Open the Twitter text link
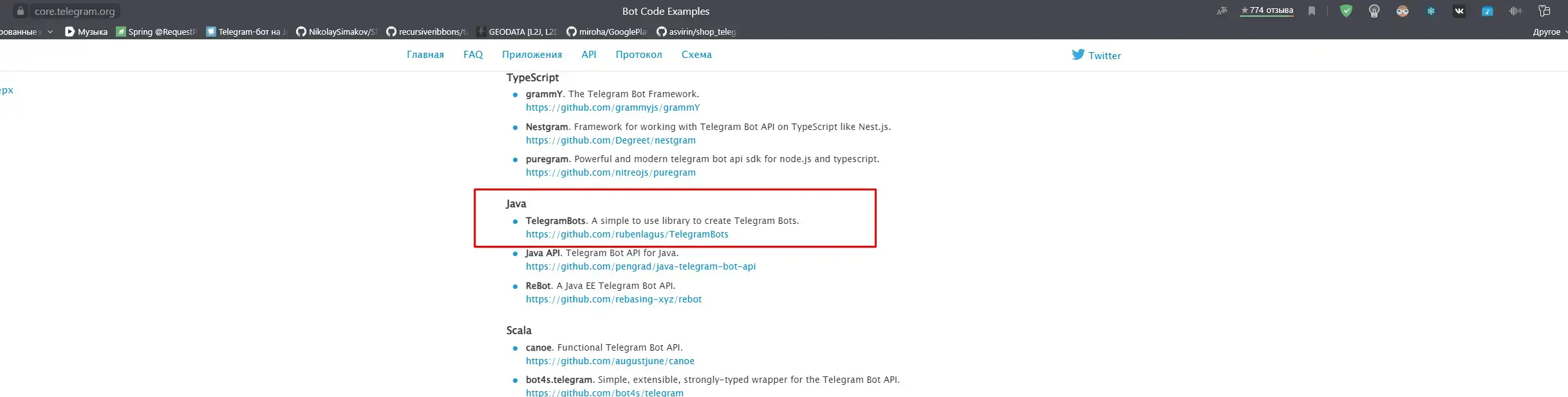This screenshot has width=1568, height=397. click(1105, 56)
